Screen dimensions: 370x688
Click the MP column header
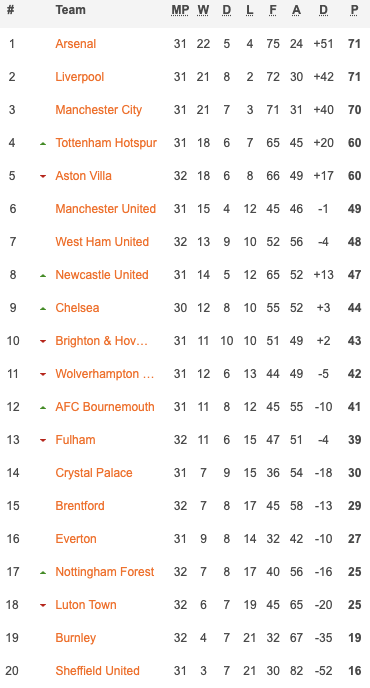180,10
